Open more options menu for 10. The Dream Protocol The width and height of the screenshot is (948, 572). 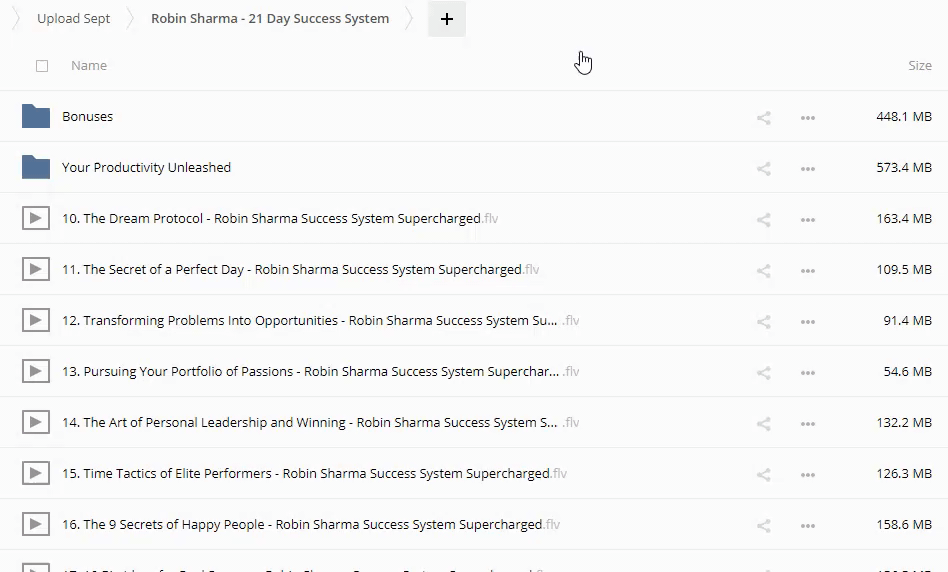[x=808, y=219]
